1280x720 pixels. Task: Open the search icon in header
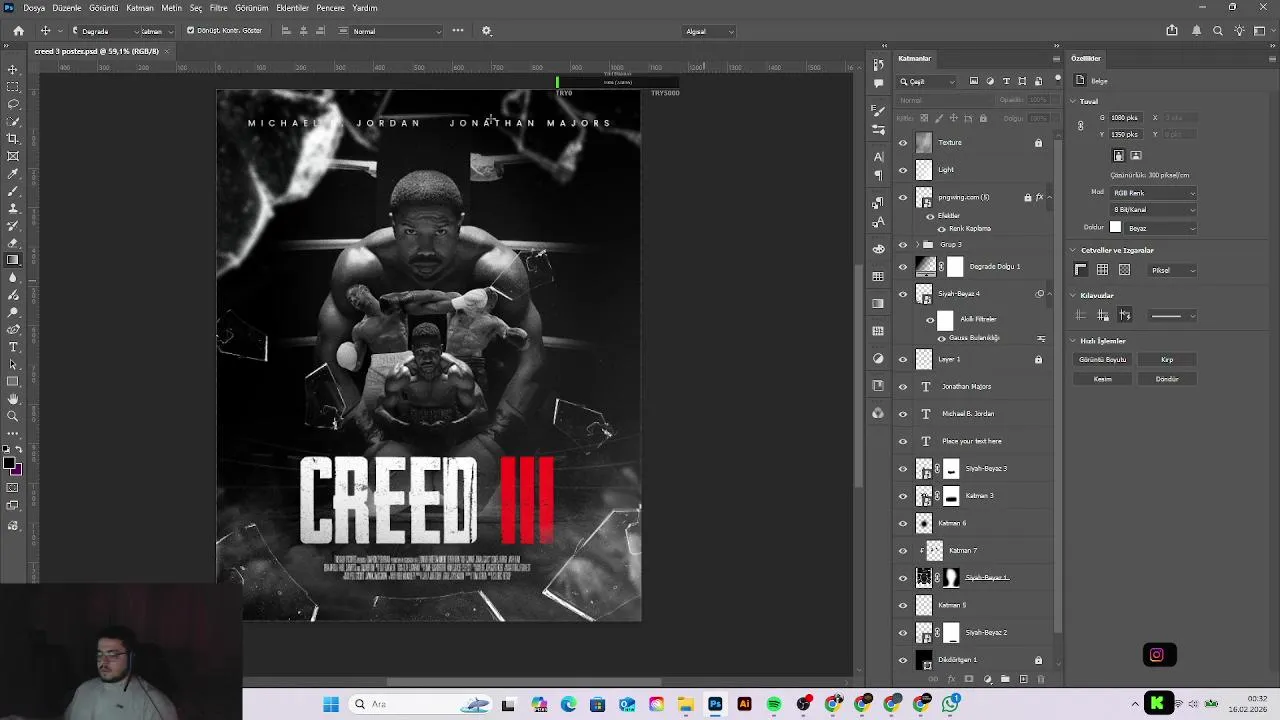(1218, 31)
